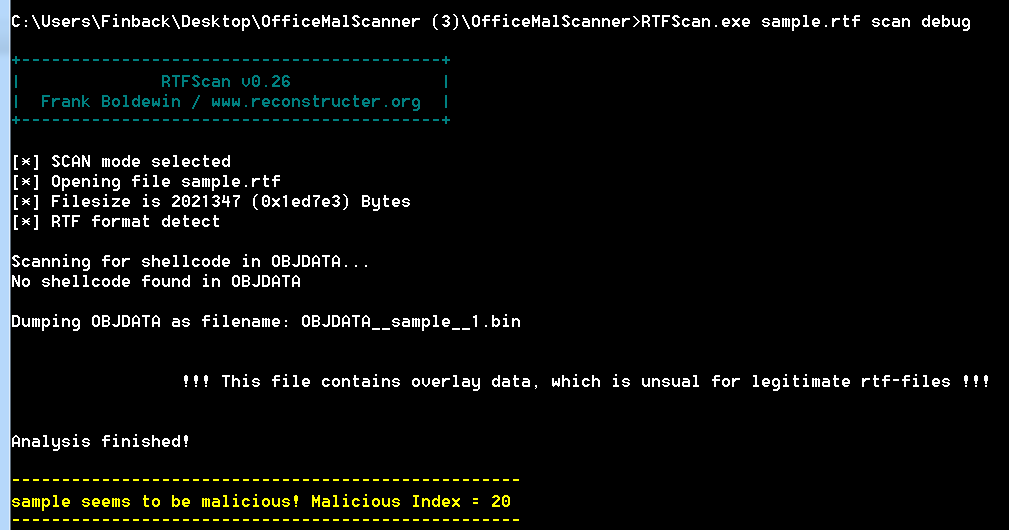Click the SCAN mode selected line

(x=121, y=161)
